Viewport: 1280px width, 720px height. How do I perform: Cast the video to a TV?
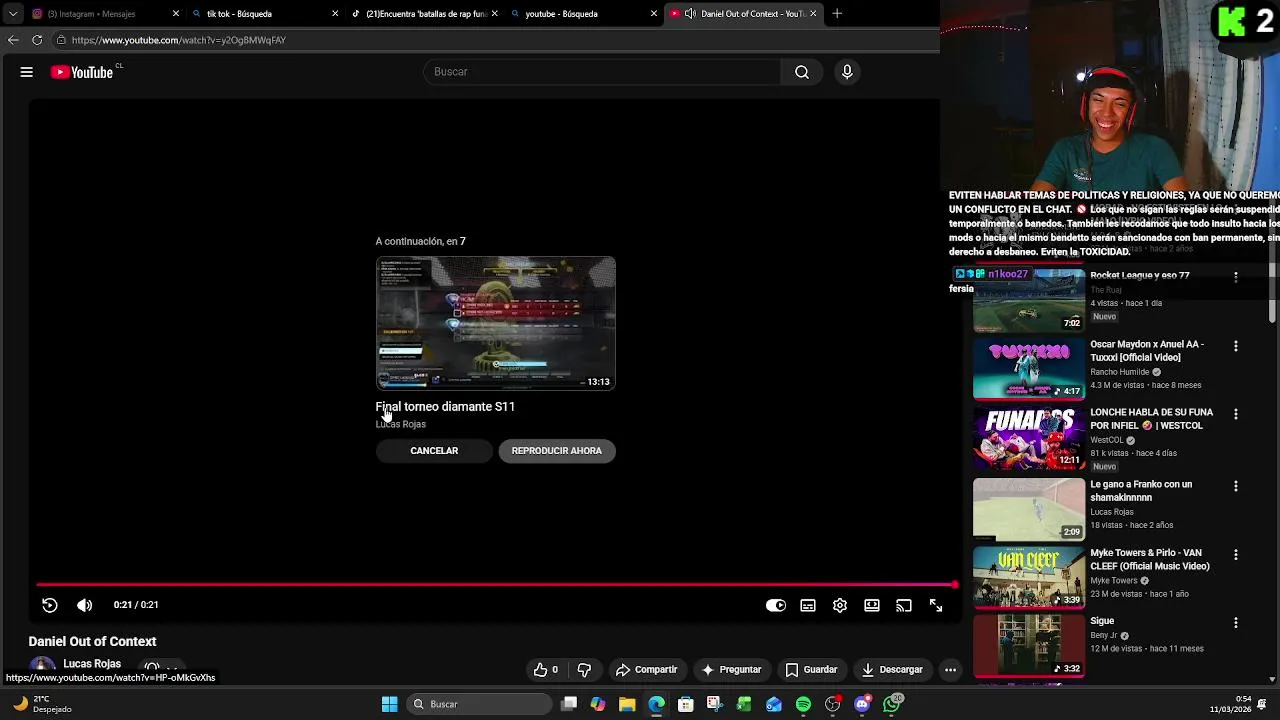[904, 605]
